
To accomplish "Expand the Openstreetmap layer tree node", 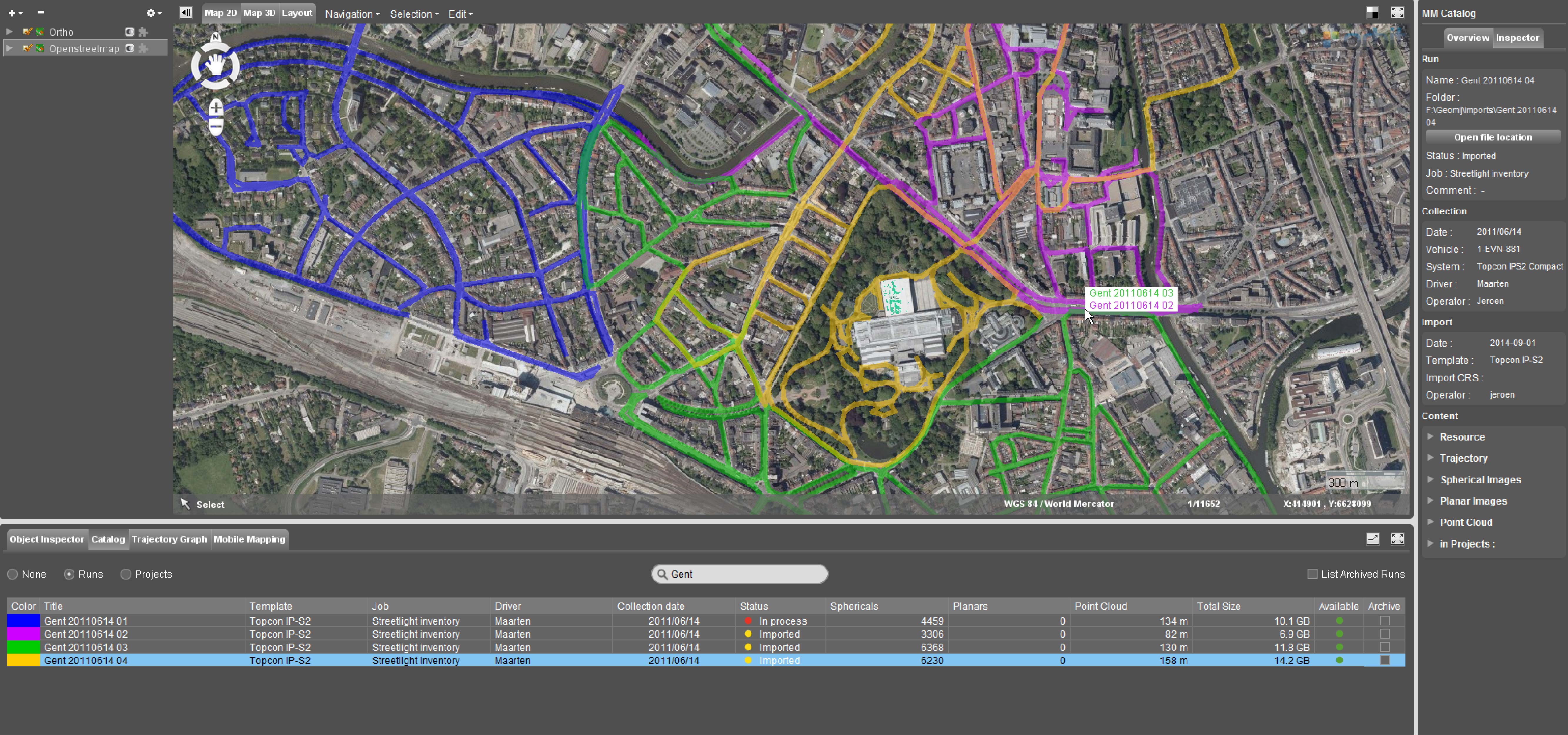I will point(9,48).
